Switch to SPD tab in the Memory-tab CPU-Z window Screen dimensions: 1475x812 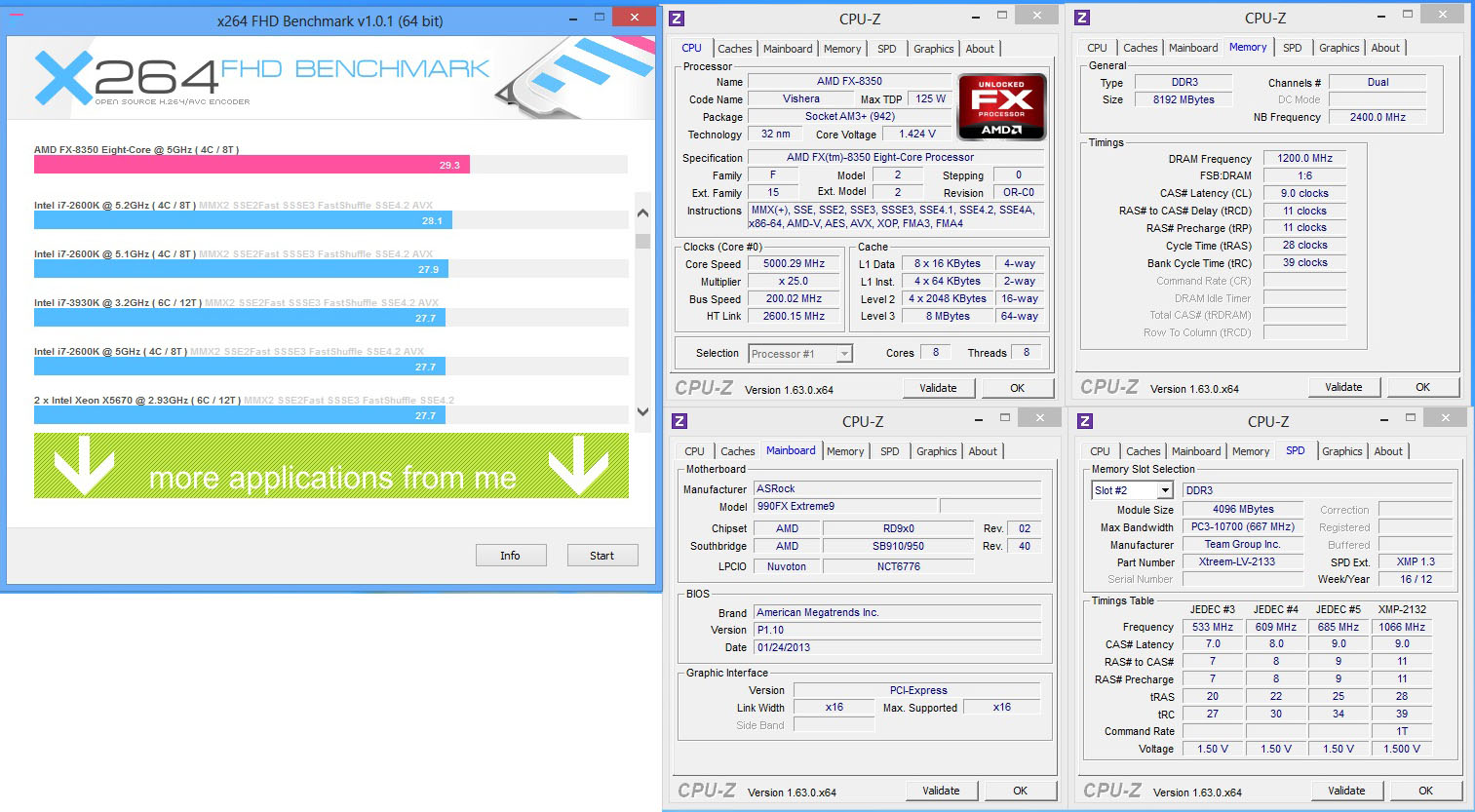coord(1292,48)
